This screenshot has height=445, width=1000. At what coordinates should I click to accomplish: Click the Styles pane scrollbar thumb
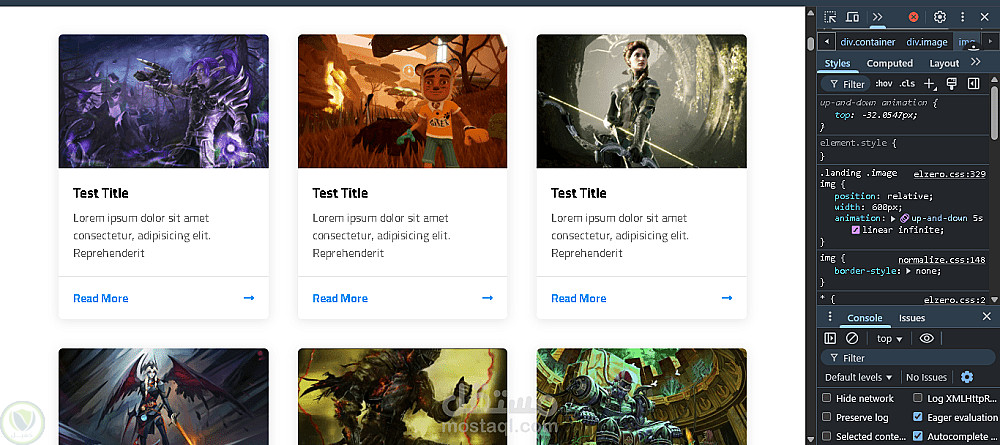click(994, 112)
